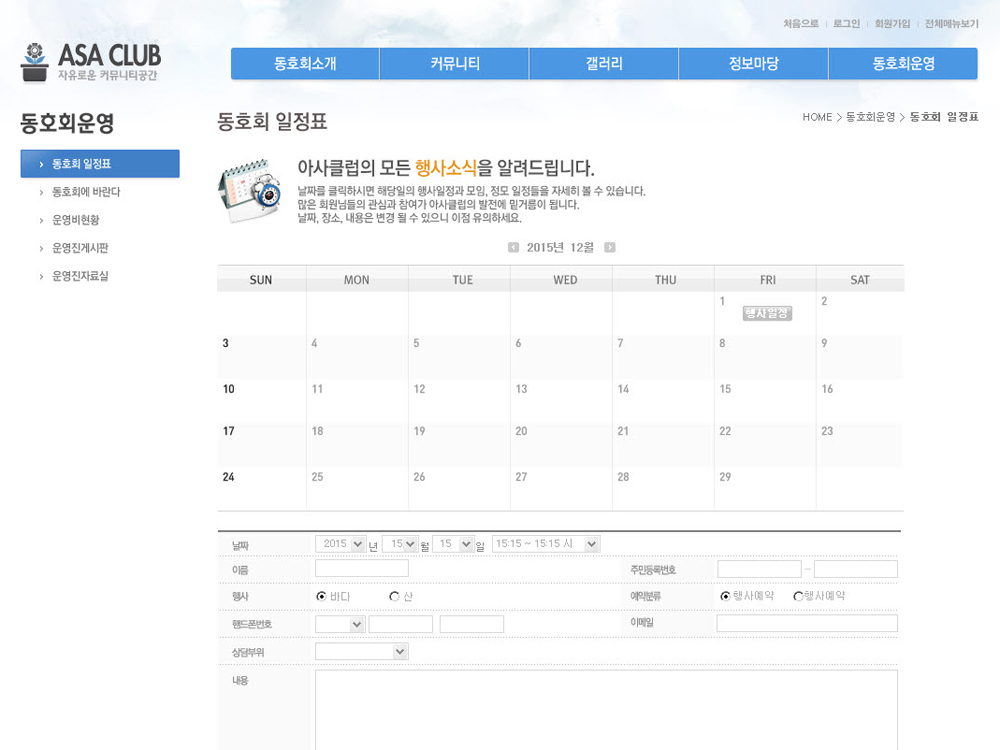The width and height of the screenshot is (1000, 750).
Task: Open 운영진게시판 in the sidebar
Action: coord(80,248)
